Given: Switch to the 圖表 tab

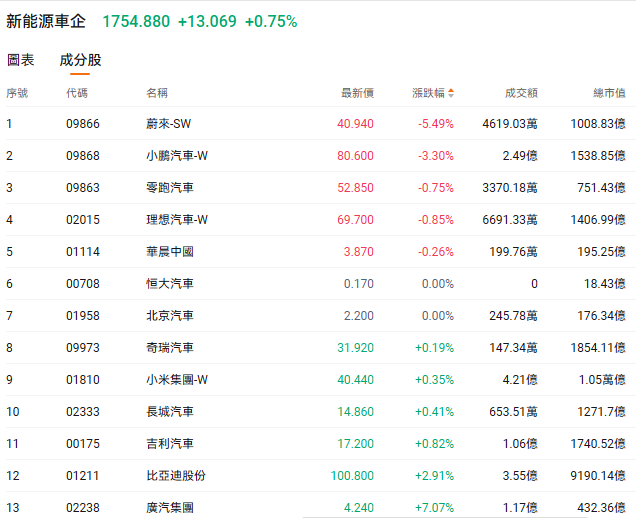Looking at the screenshot, I should point(20,60).
